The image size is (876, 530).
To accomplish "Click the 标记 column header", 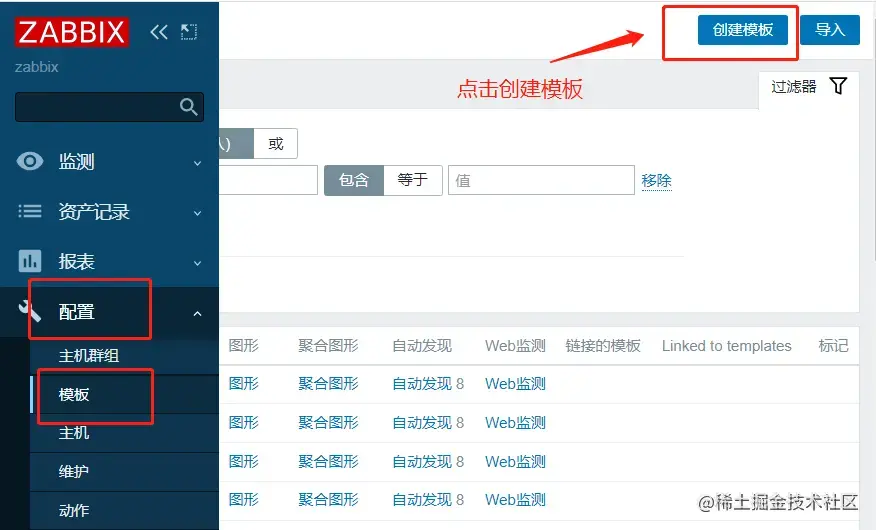I will coord(833,346).
